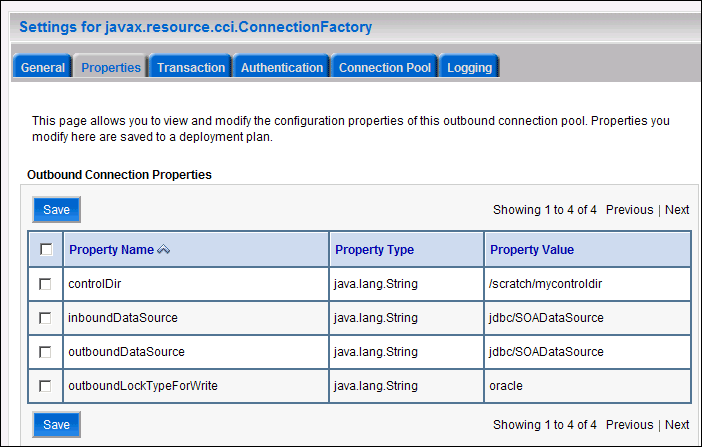Click jdbc/SOADataSource value for outboundDataSource
The width and height of the screenshot is (702, 447).
coord(587,352)
